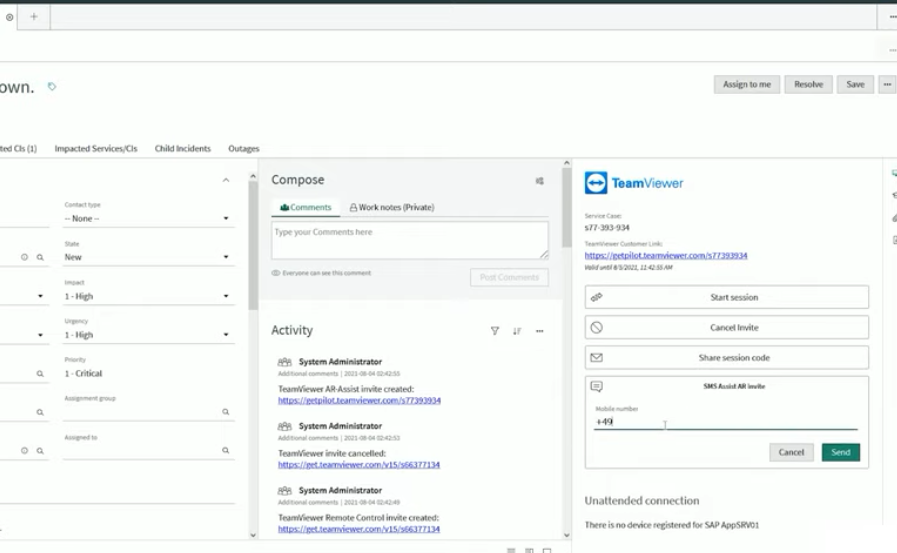
Task: Switch to Child Incidents tab
Action: (x=182, y=149)
